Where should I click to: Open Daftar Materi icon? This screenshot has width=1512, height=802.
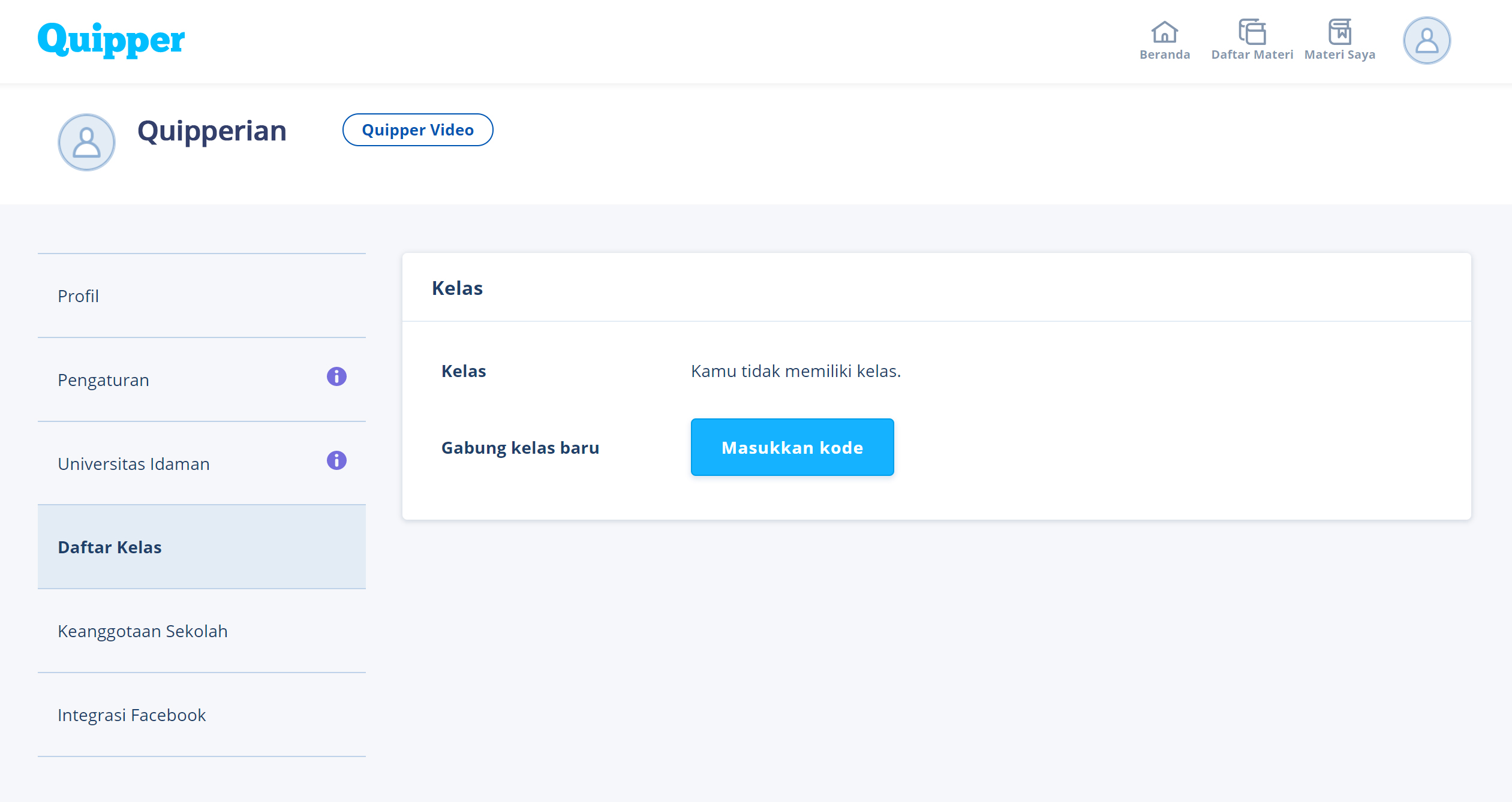tap(1252, 32)
